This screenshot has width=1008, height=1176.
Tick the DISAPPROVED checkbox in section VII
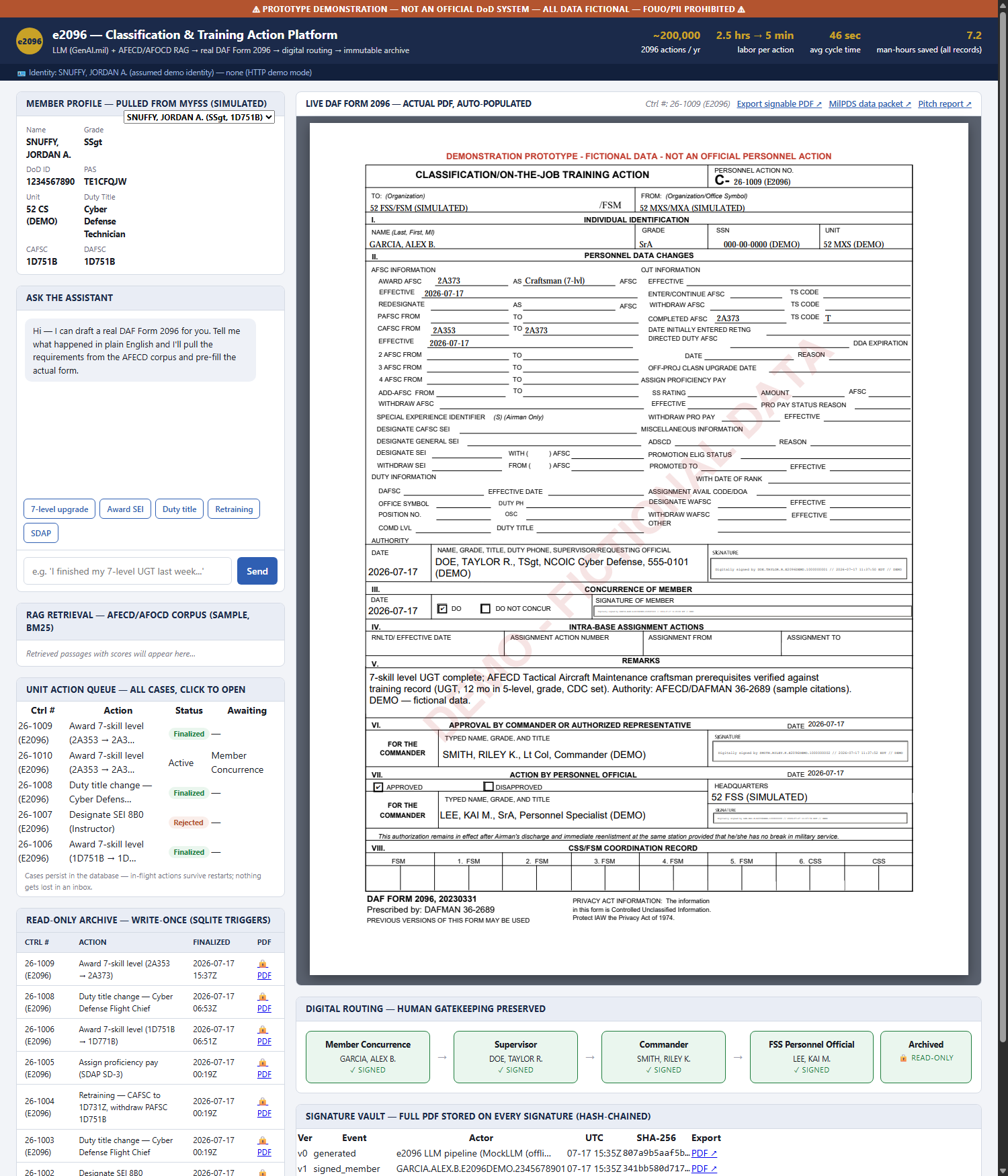point(489,786)
